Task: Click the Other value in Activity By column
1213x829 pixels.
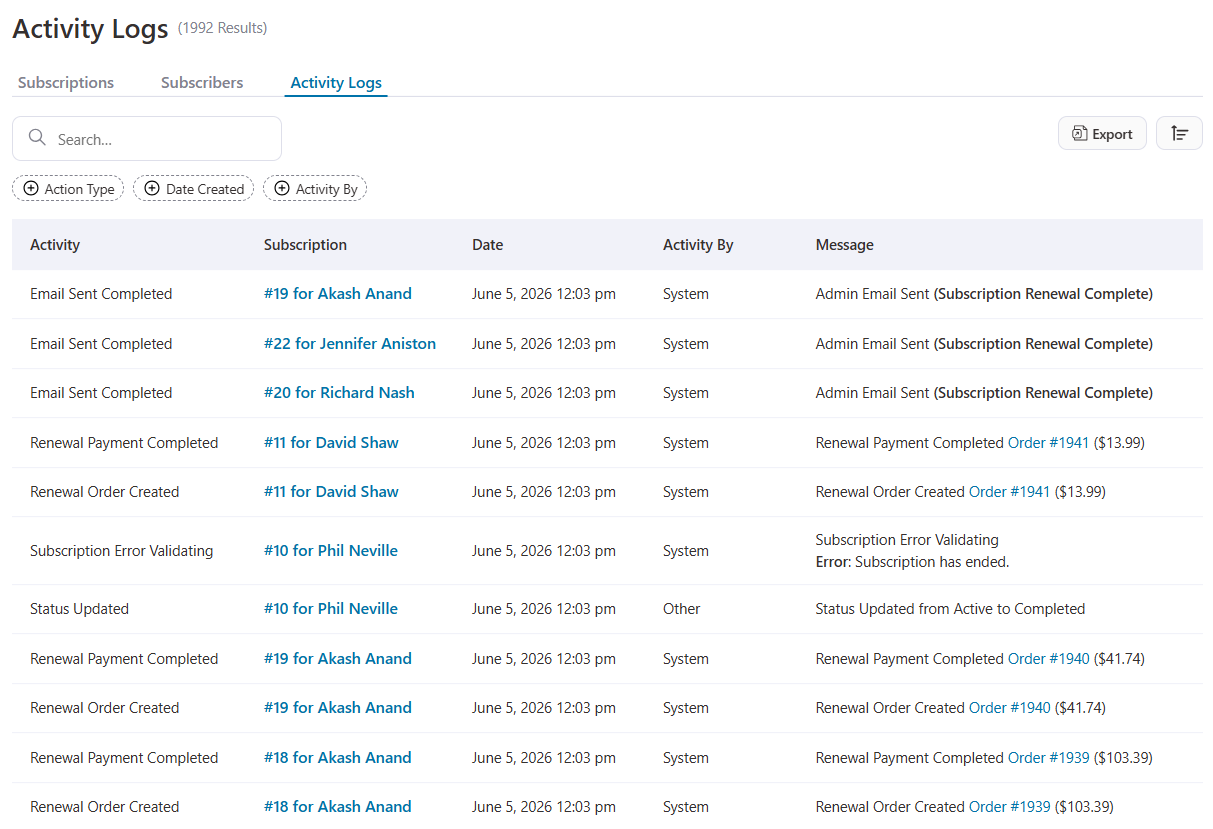Action: [x=682, y=609]
